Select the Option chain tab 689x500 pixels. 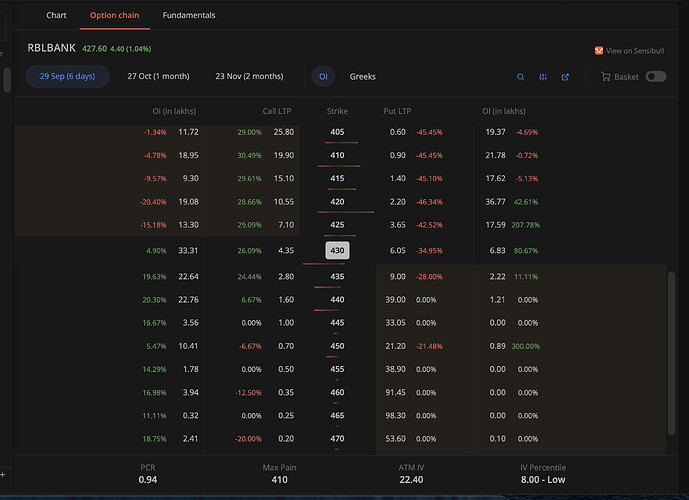(115, 15)
